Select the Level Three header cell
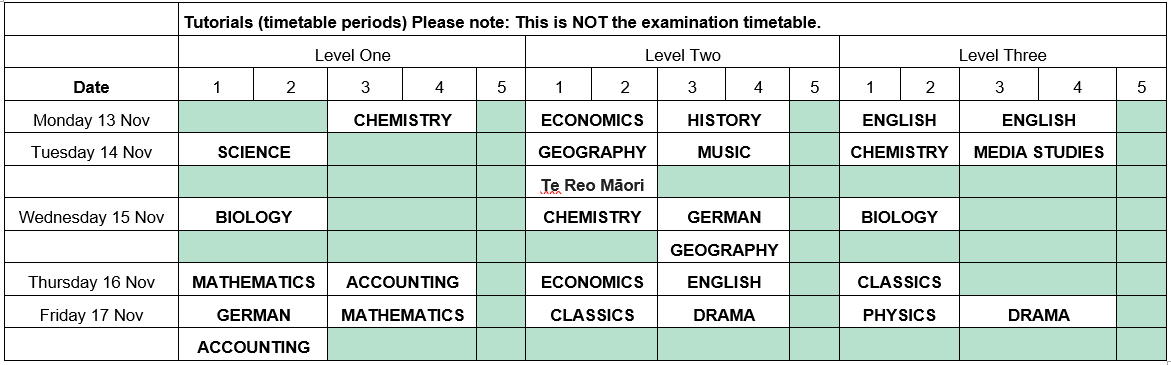This screenshot has height=365, width=1171. [x=1002, y=54]
